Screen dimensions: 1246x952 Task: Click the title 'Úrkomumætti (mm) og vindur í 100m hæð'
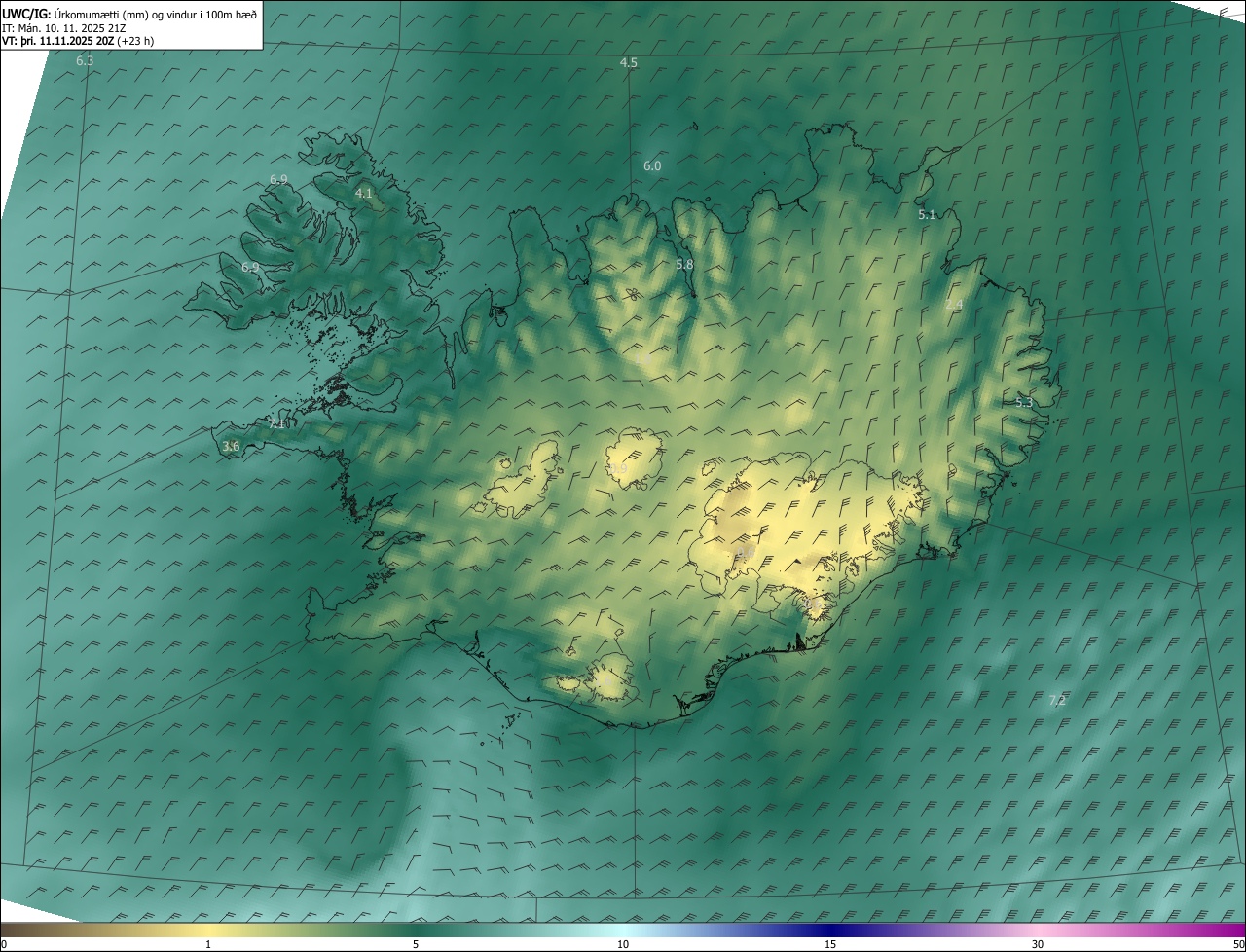pyautogui.click(x=155, y=14)
